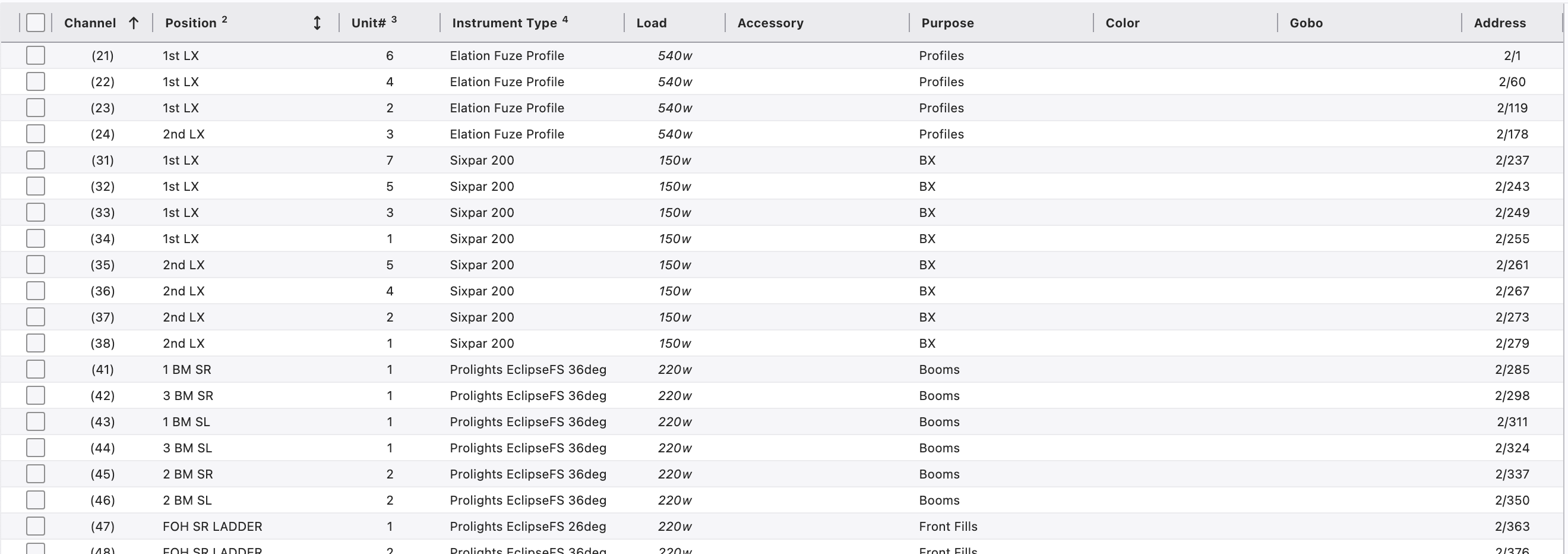Click the empty Accessory cell for channel (33)

pos(815,213)
